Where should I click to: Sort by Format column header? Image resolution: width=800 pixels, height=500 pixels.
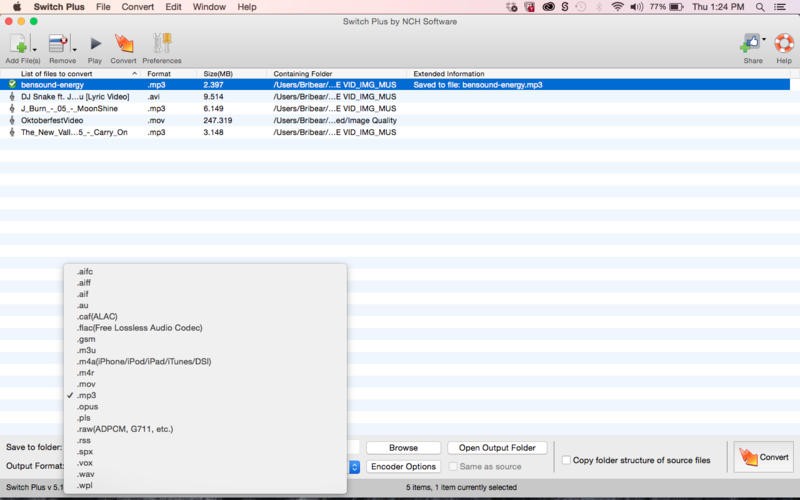(169, 73)
